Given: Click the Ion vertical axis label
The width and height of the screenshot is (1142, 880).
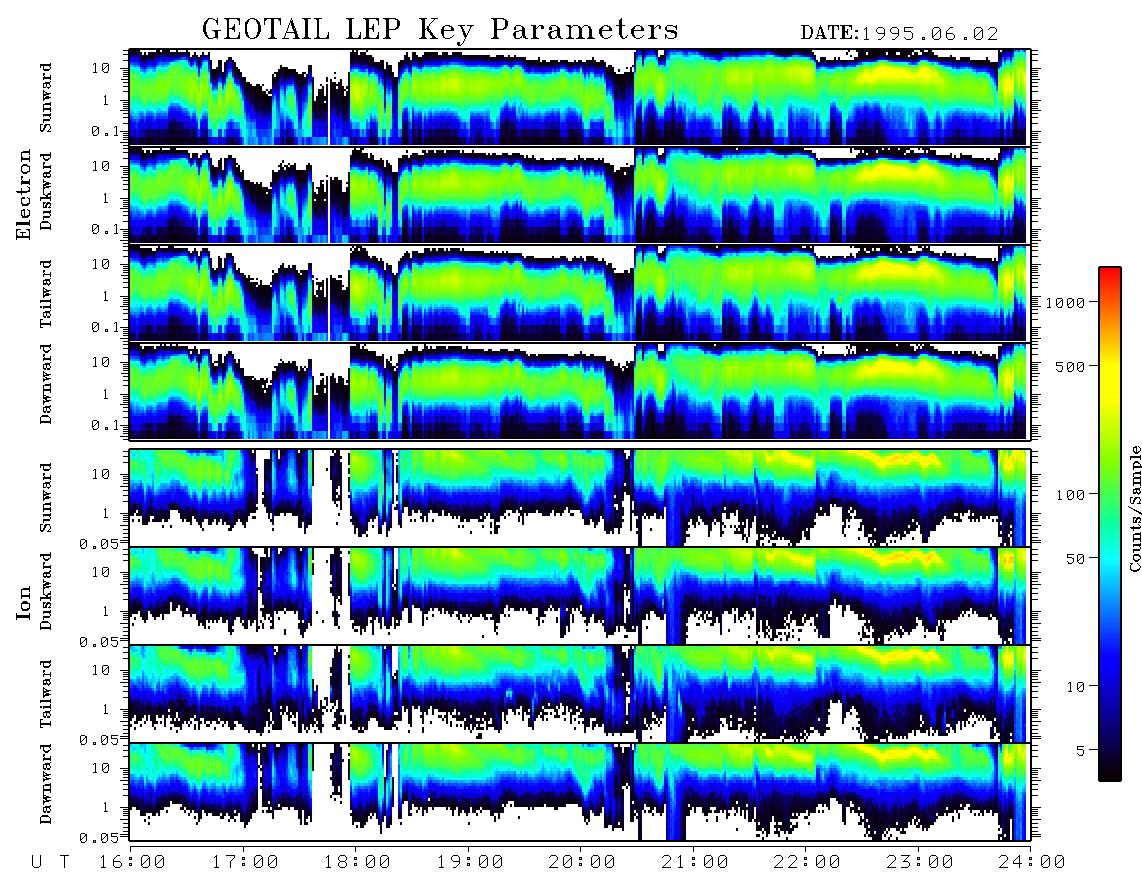Looking at the screenshot, I should point(24,602).
